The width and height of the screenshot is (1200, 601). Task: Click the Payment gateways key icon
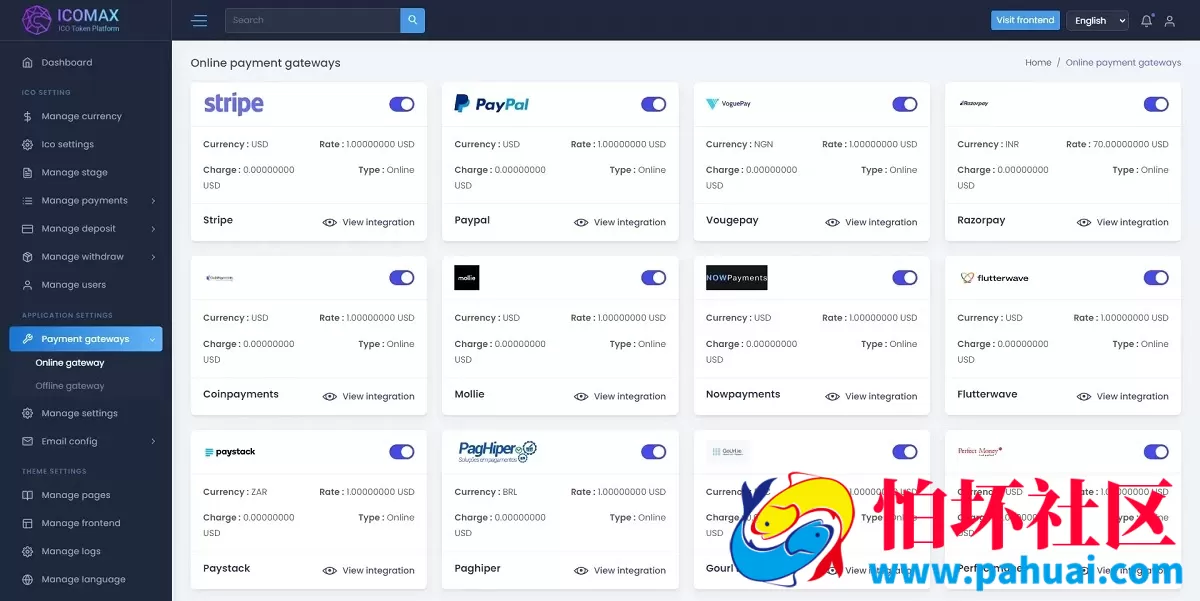point(27,339)
